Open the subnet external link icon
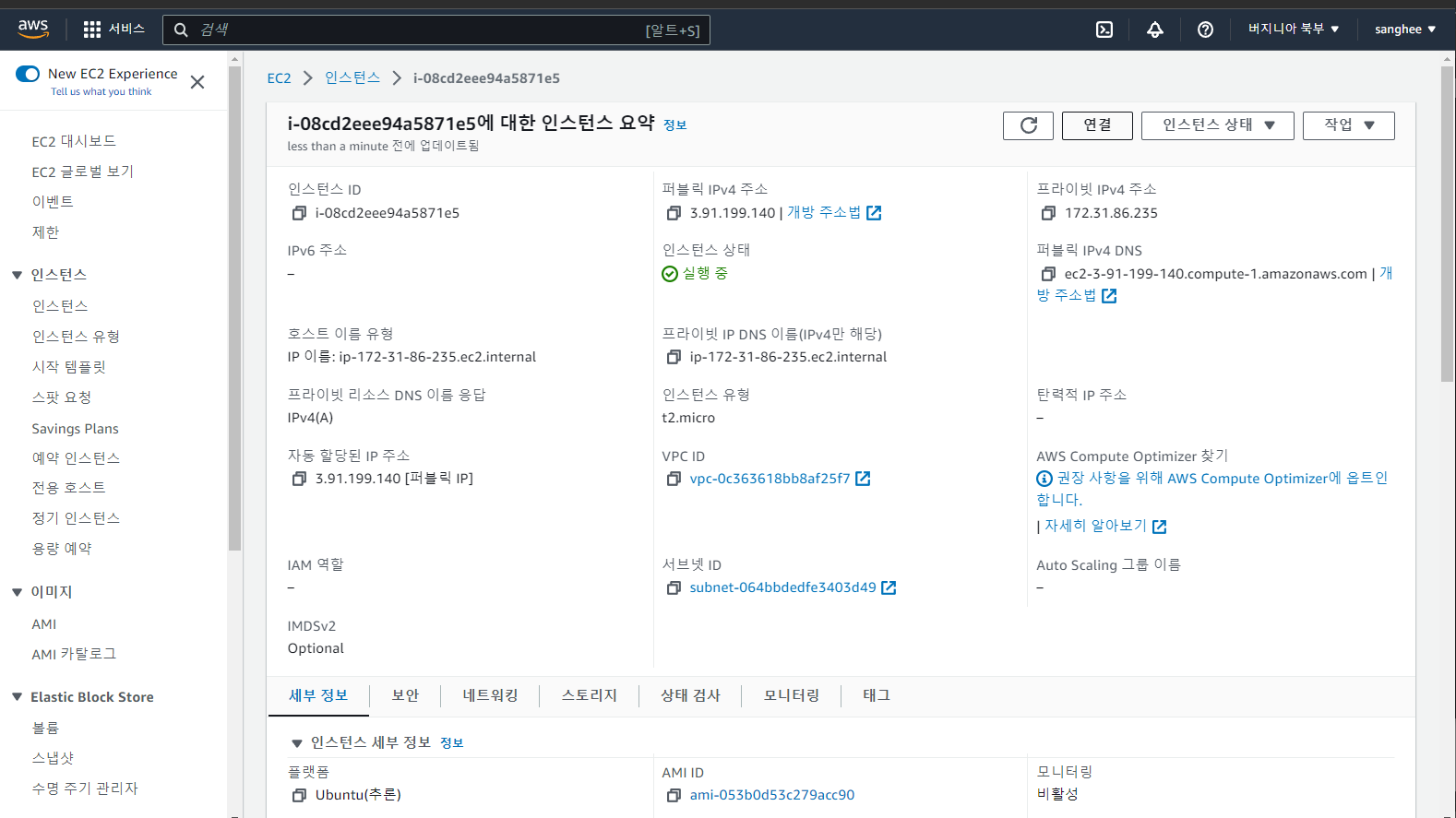Screen dimensions: 1456x818 tap(889, 587)
